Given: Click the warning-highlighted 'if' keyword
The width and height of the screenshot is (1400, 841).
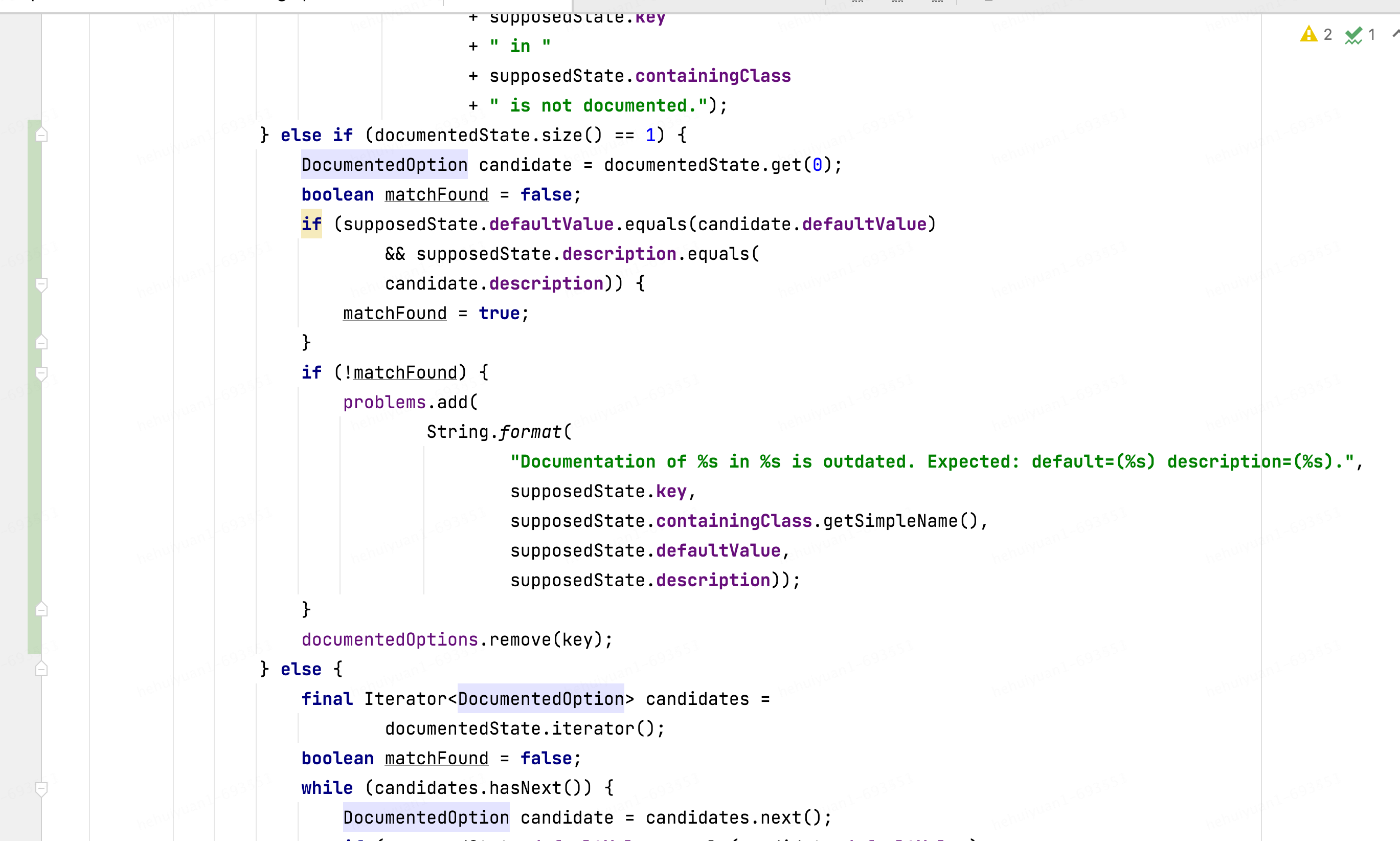Looking at the screenshot, I should click(311, 225).
